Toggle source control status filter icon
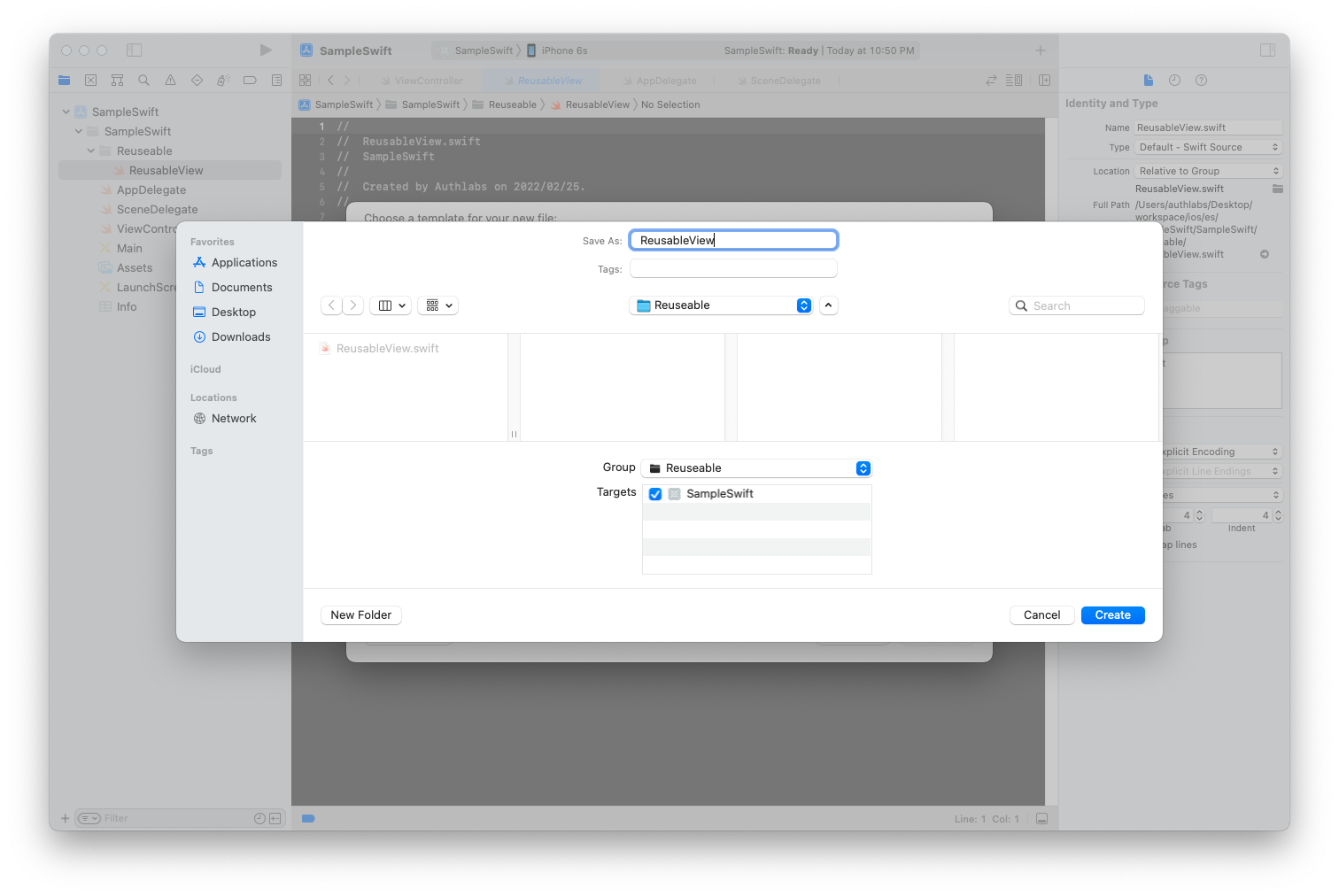Screen dimensions: 1339x896 tap(275, 818)
